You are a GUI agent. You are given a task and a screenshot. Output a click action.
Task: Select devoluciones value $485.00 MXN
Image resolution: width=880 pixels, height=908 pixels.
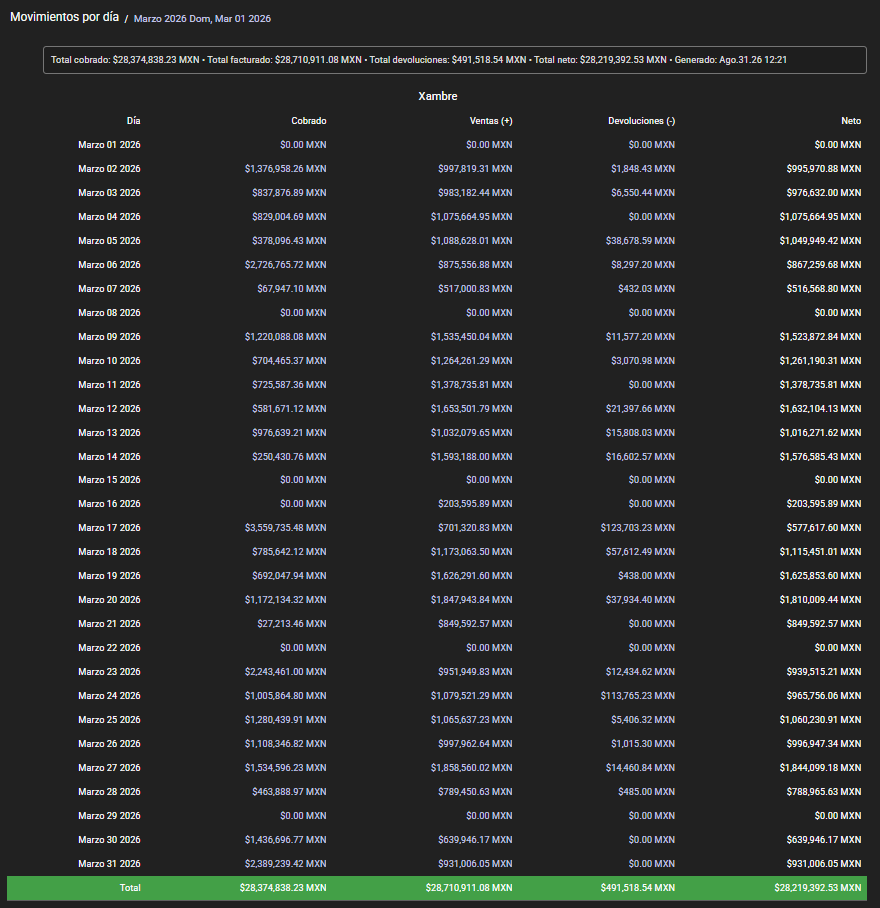click(x=646, y=792)
